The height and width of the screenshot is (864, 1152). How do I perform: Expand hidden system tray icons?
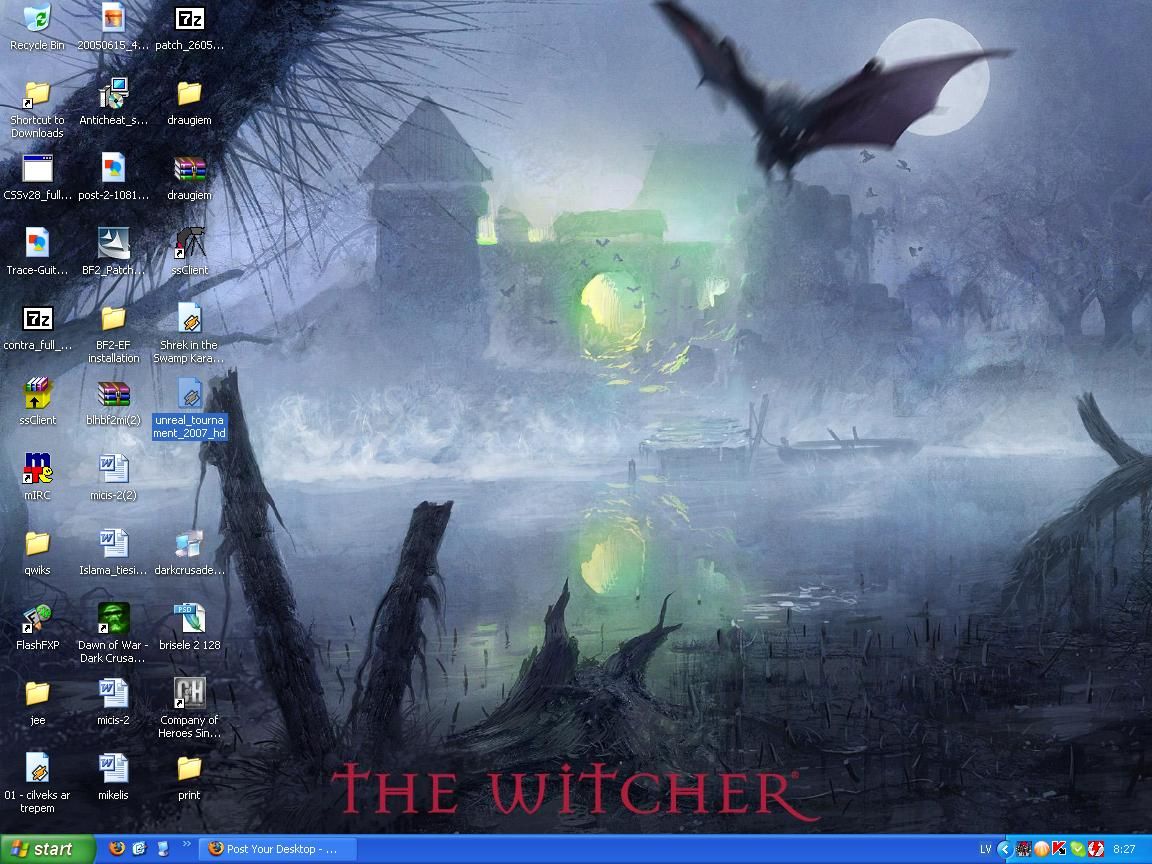tap(1004, 849)
